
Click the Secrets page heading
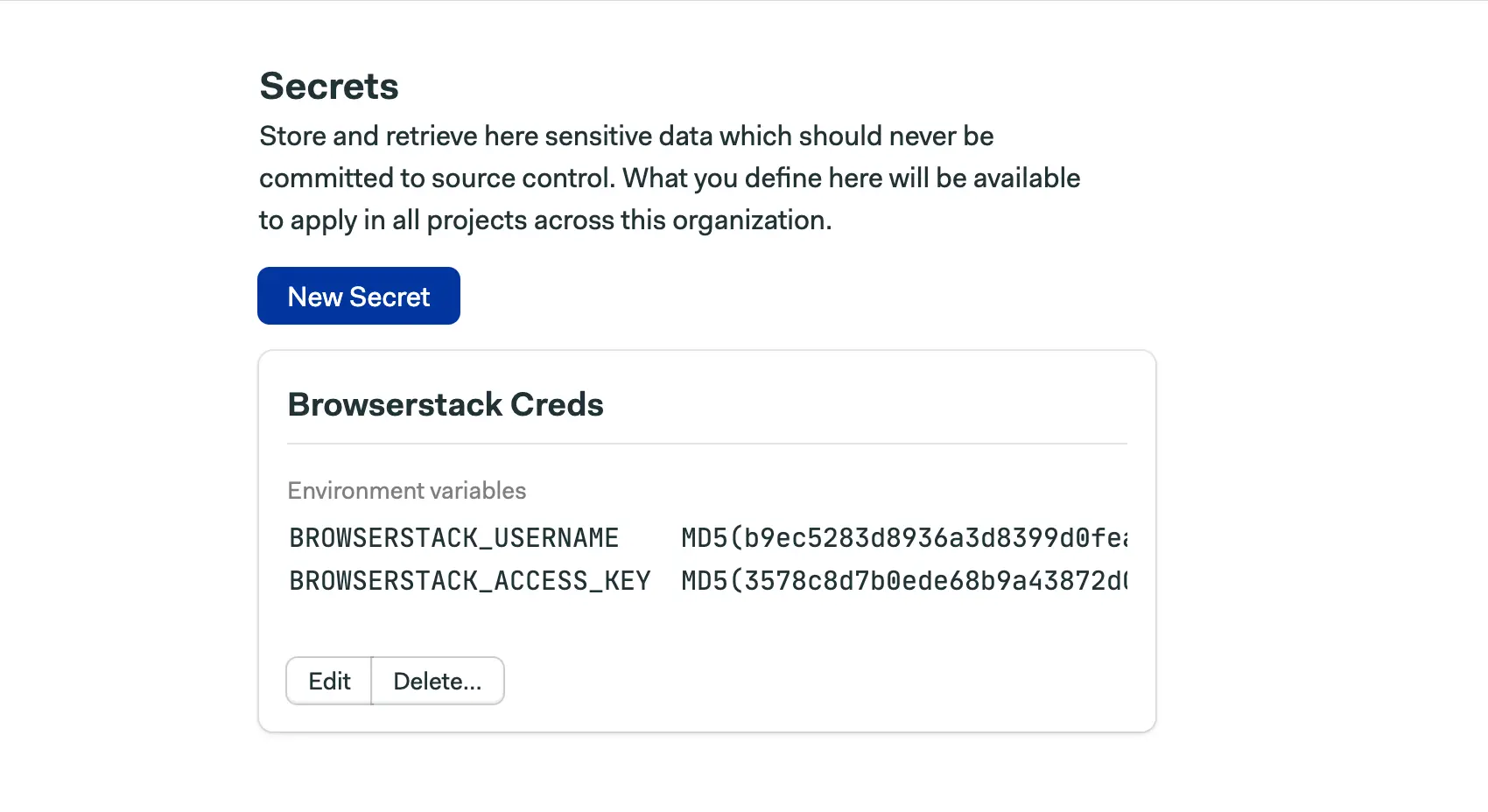click(x=329, y=86)
